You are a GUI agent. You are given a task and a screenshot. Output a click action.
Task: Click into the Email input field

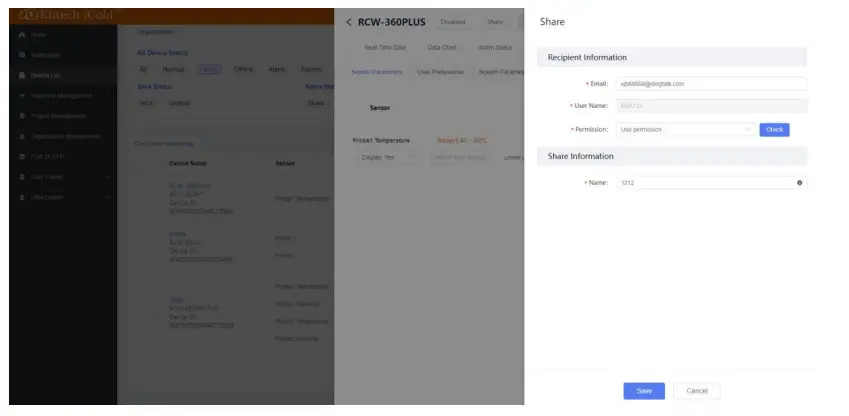711,84
